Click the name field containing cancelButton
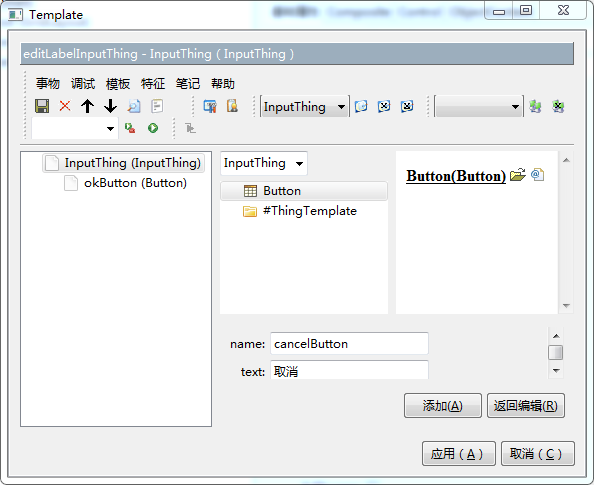The width and height of the screenshot is (594, 485). [349, 344]
